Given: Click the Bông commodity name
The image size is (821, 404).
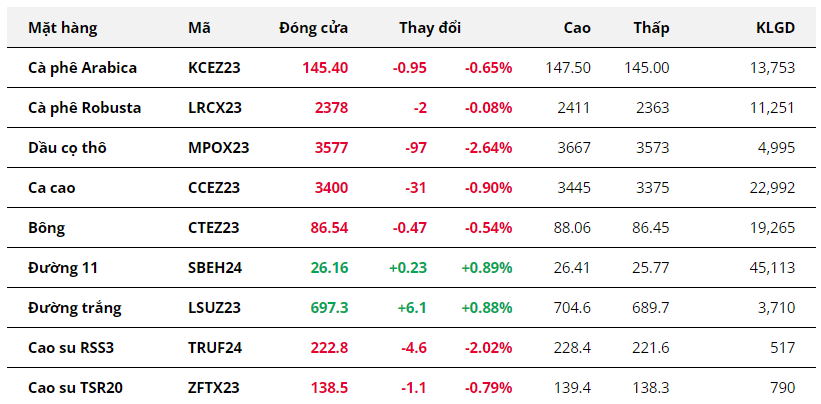Looking at the screenshot, I should click(46, 228).
